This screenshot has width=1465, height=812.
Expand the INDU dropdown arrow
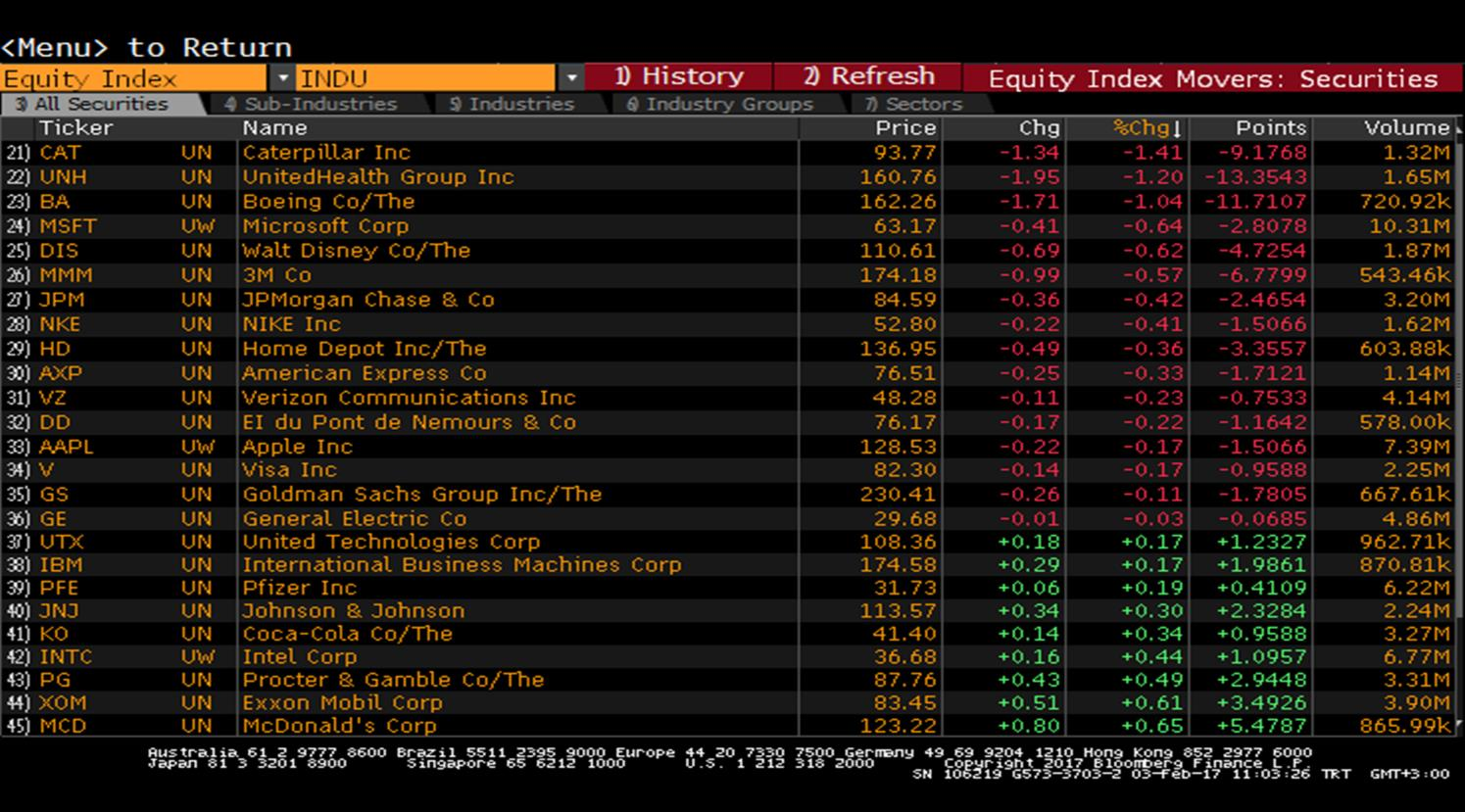[570, 78]
